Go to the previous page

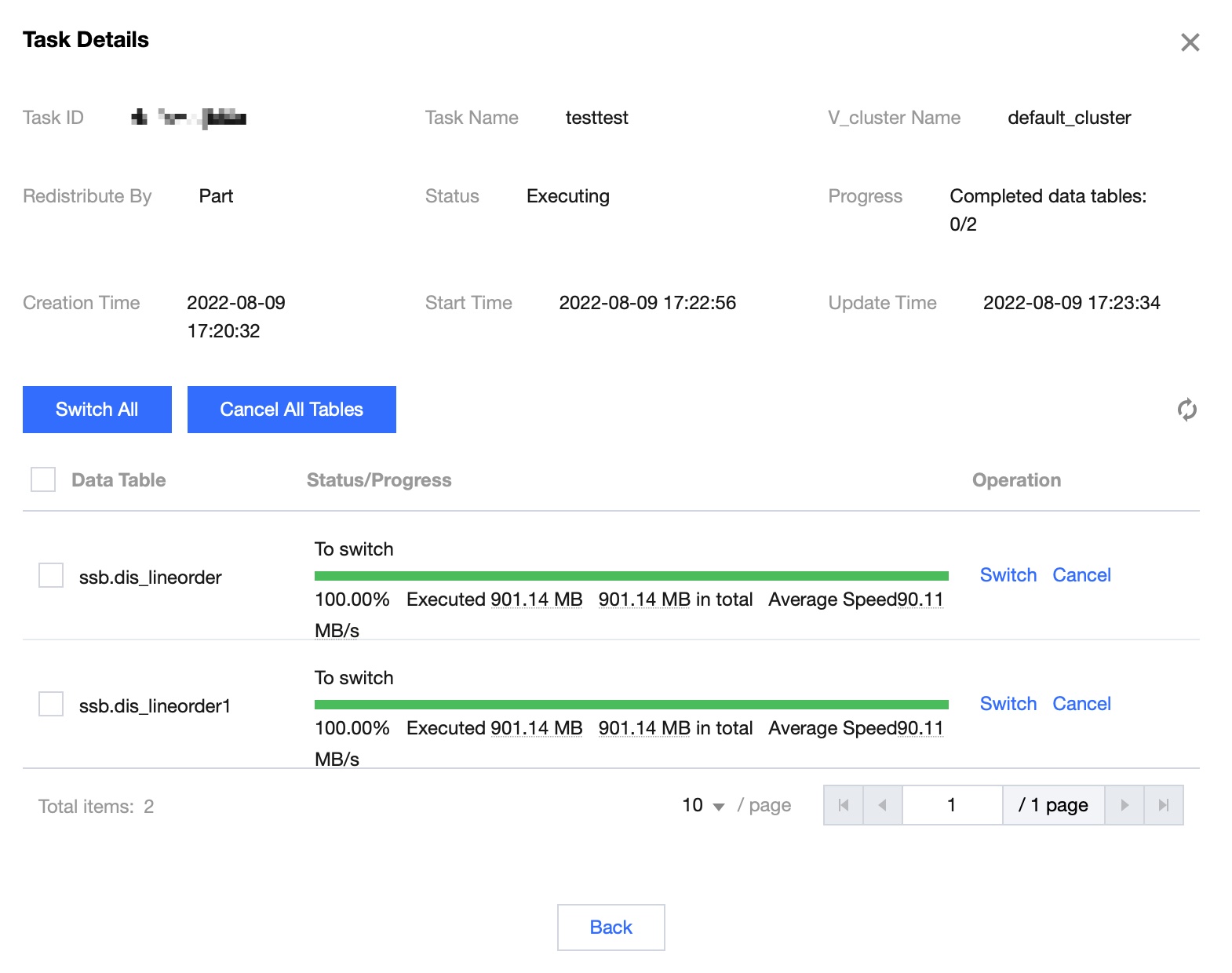(883, 805)
